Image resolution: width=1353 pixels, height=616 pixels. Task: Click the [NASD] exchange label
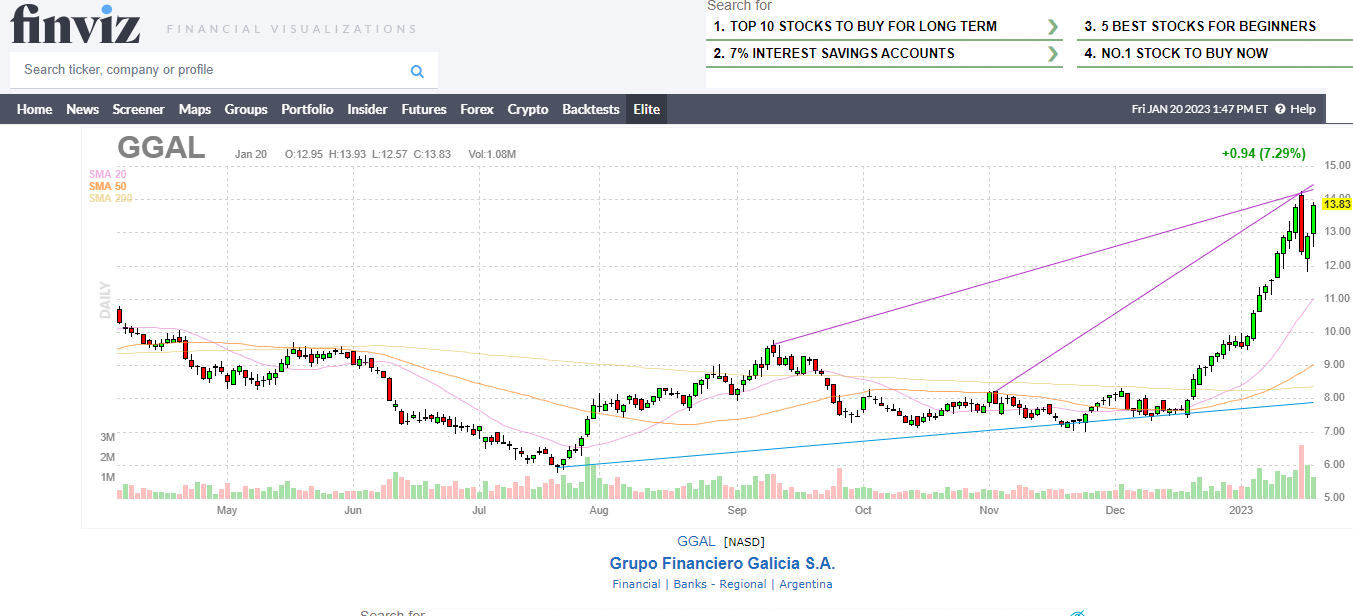pos(743,542)
